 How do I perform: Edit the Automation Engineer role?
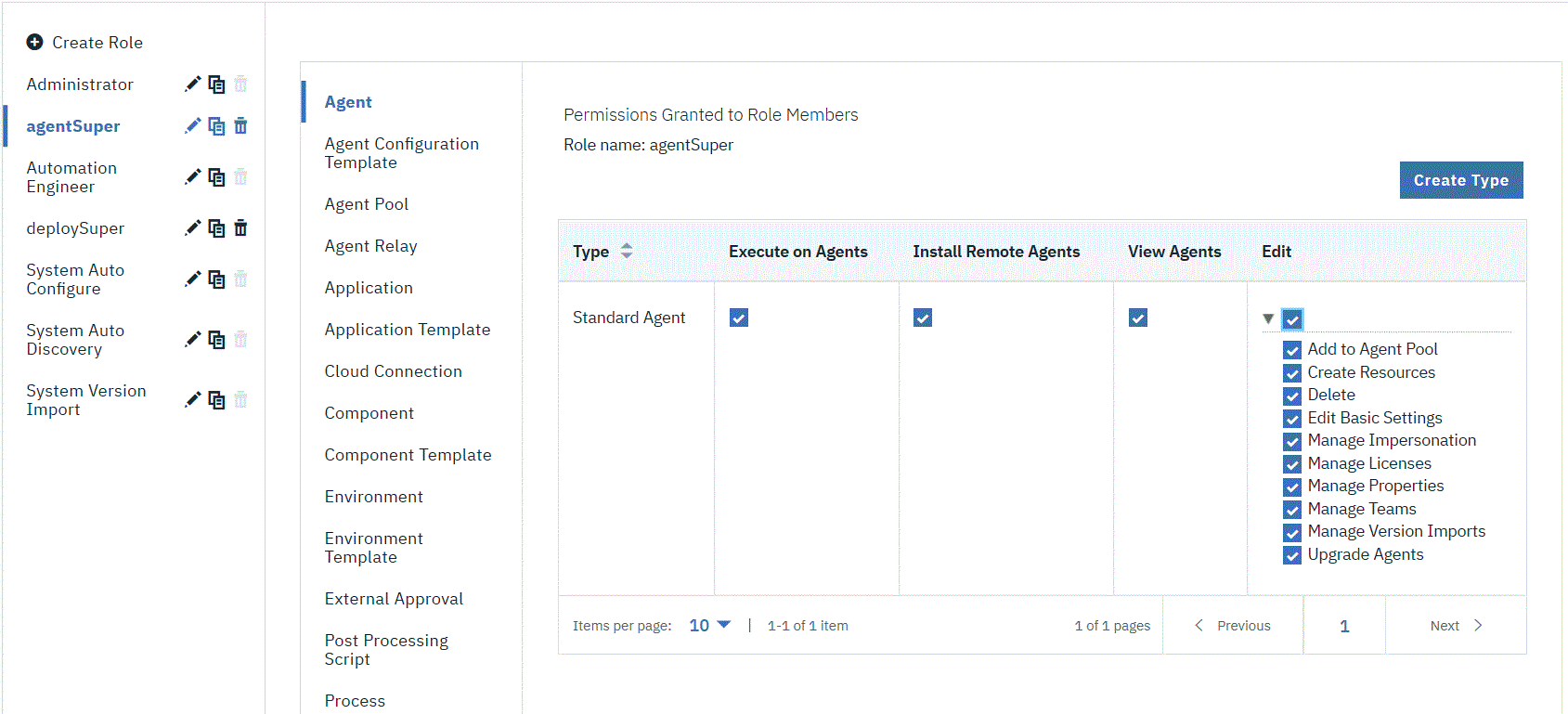pos(192,177)
